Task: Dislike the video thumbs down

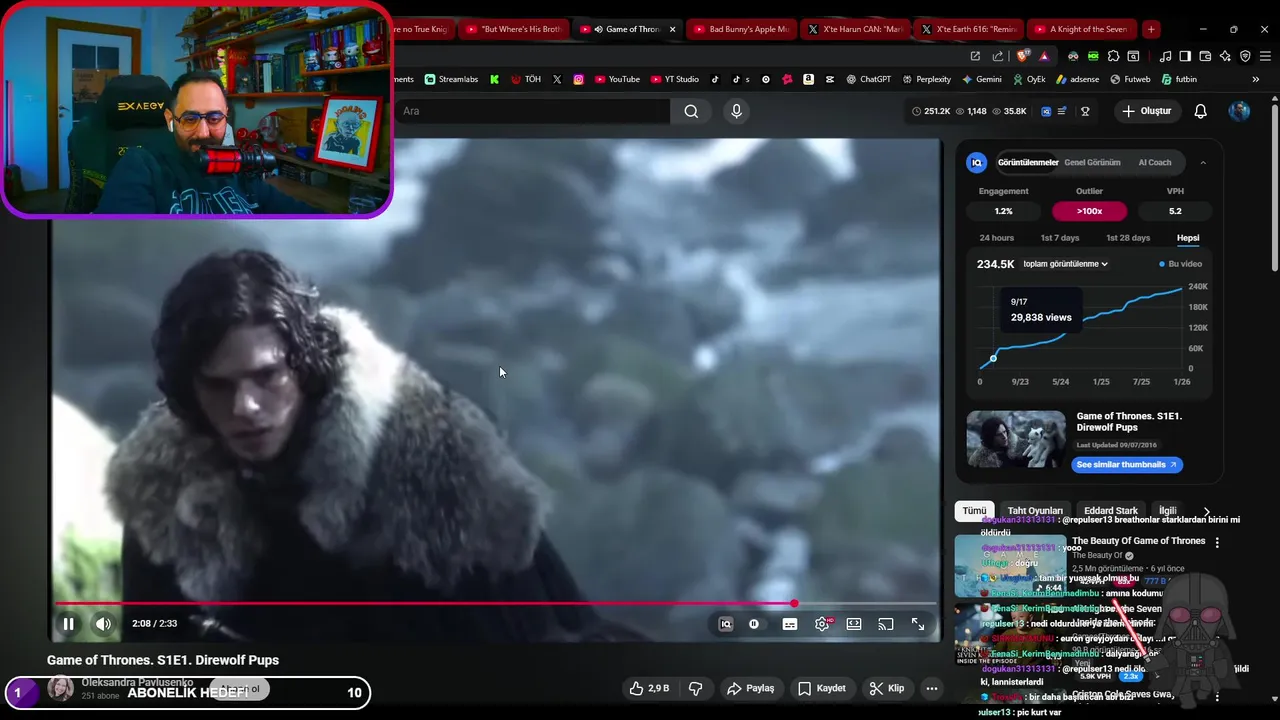Action: pos(695,688)
